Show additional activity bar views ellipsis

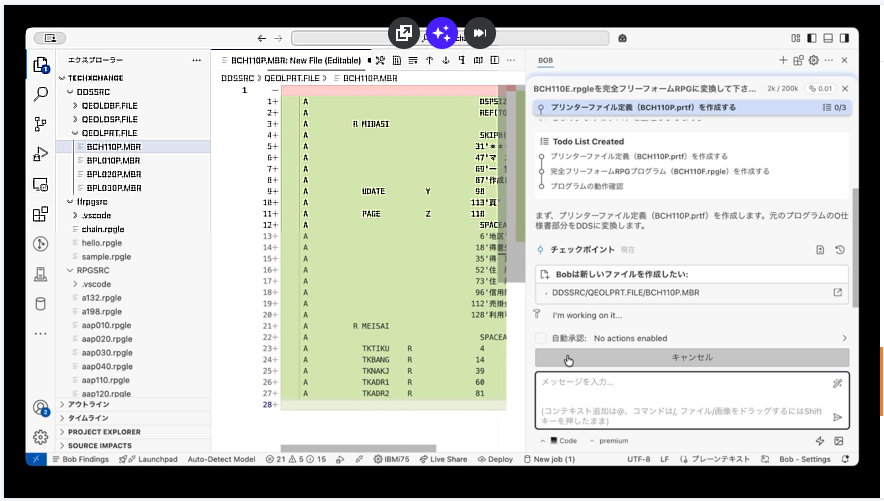click(41, 334)
